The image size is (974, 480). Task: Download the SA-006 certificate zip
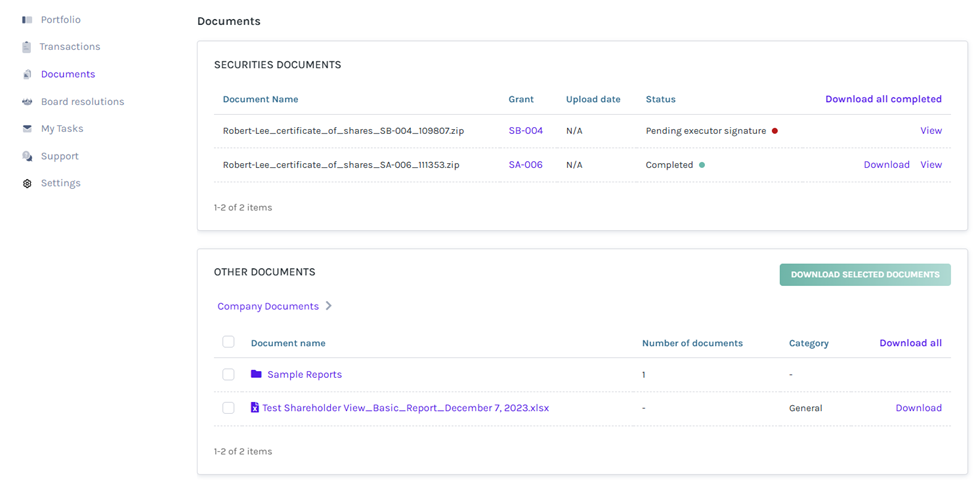[x=886, y=165]
